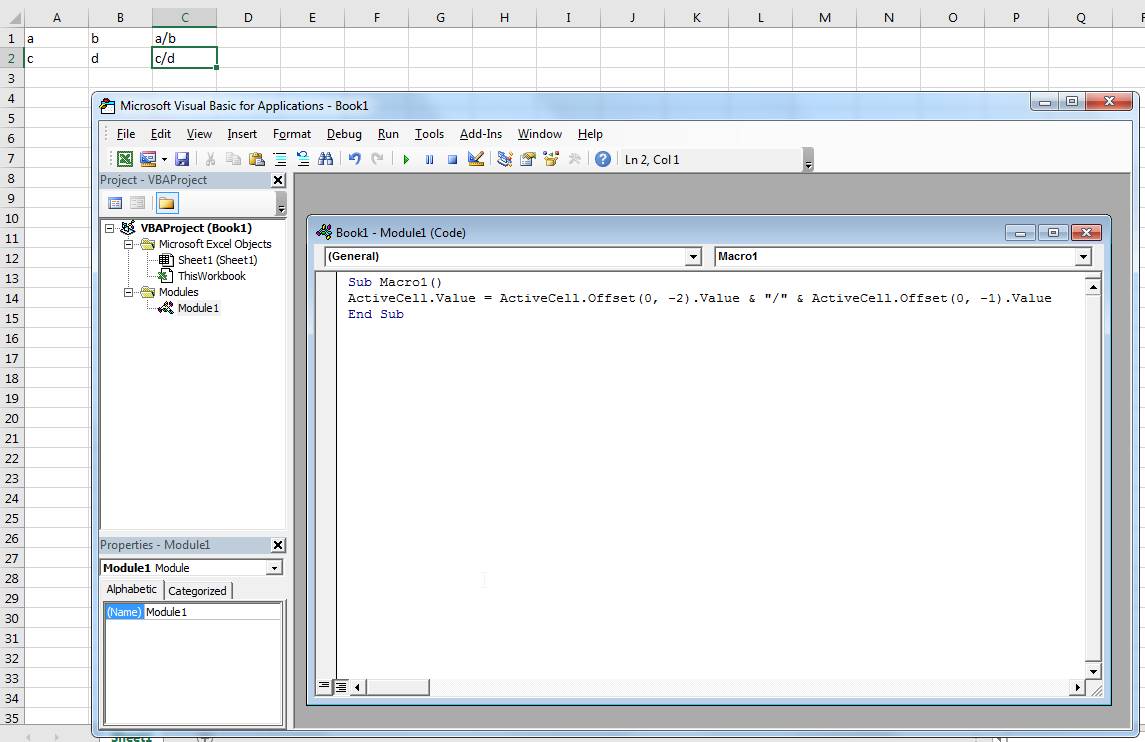
Task: Click the Reset stop icon
Action: pyautogui.click(x=452, y=159)
